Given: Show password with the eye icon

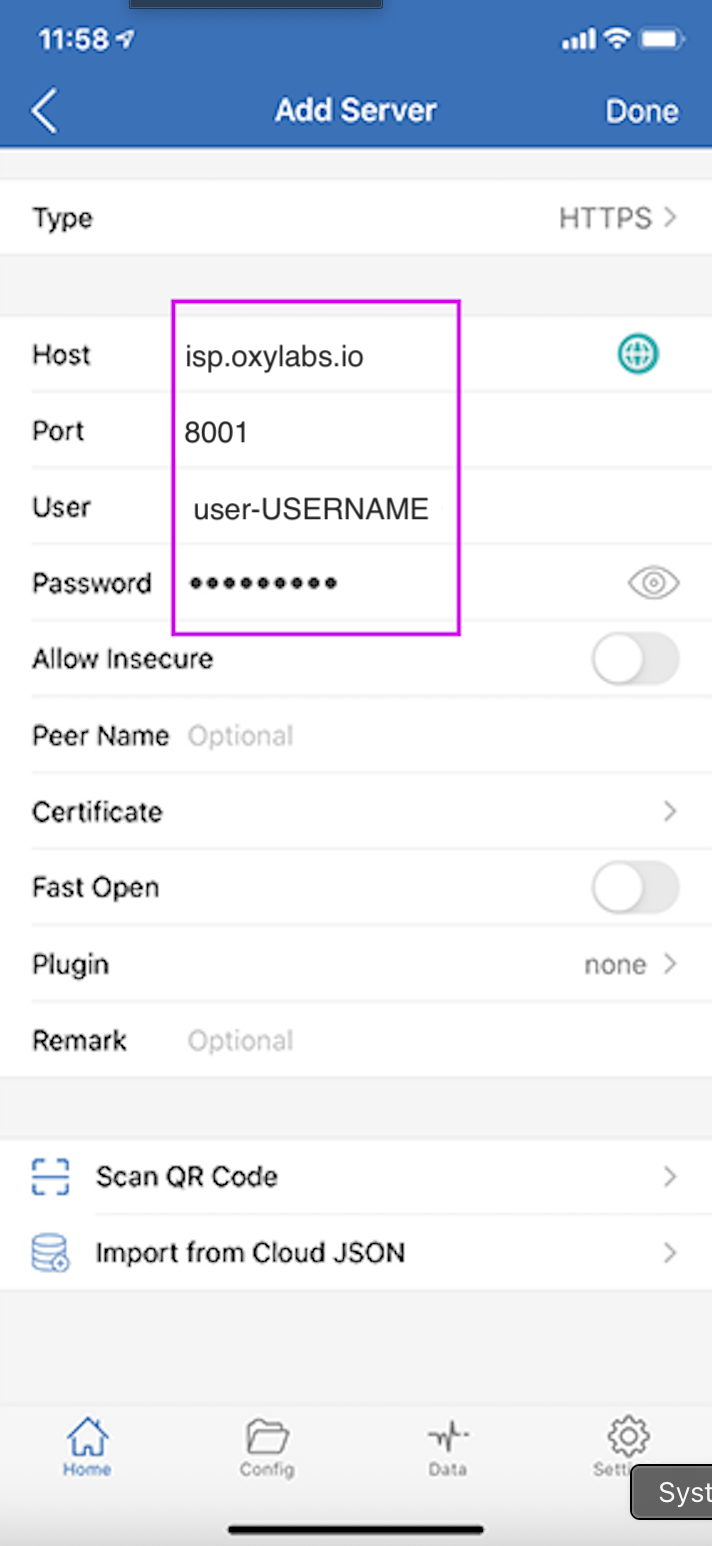Looking at the screenshot, I should pos(654,583).
